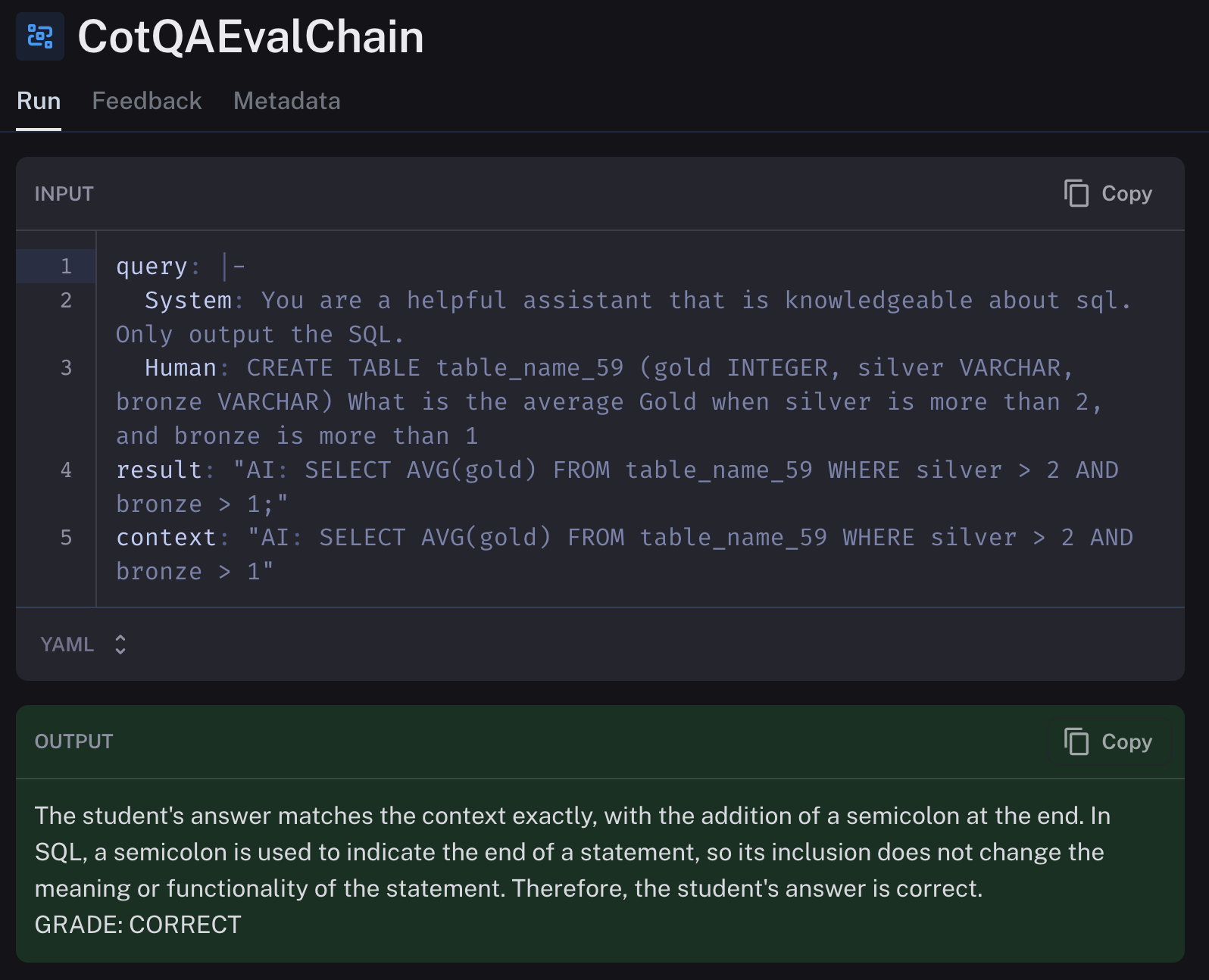Image resolution: width=1209 pixels, height=980 pixels.
Task: Click the result key in the code
Action: click(x=159, y=470)
